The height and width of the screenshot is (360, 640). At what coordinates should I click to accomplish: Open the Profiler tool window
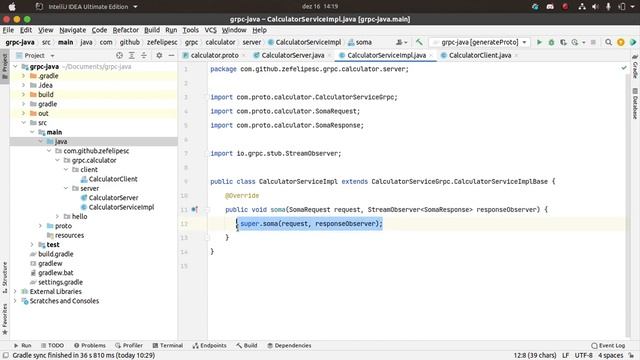pos(129,346)
